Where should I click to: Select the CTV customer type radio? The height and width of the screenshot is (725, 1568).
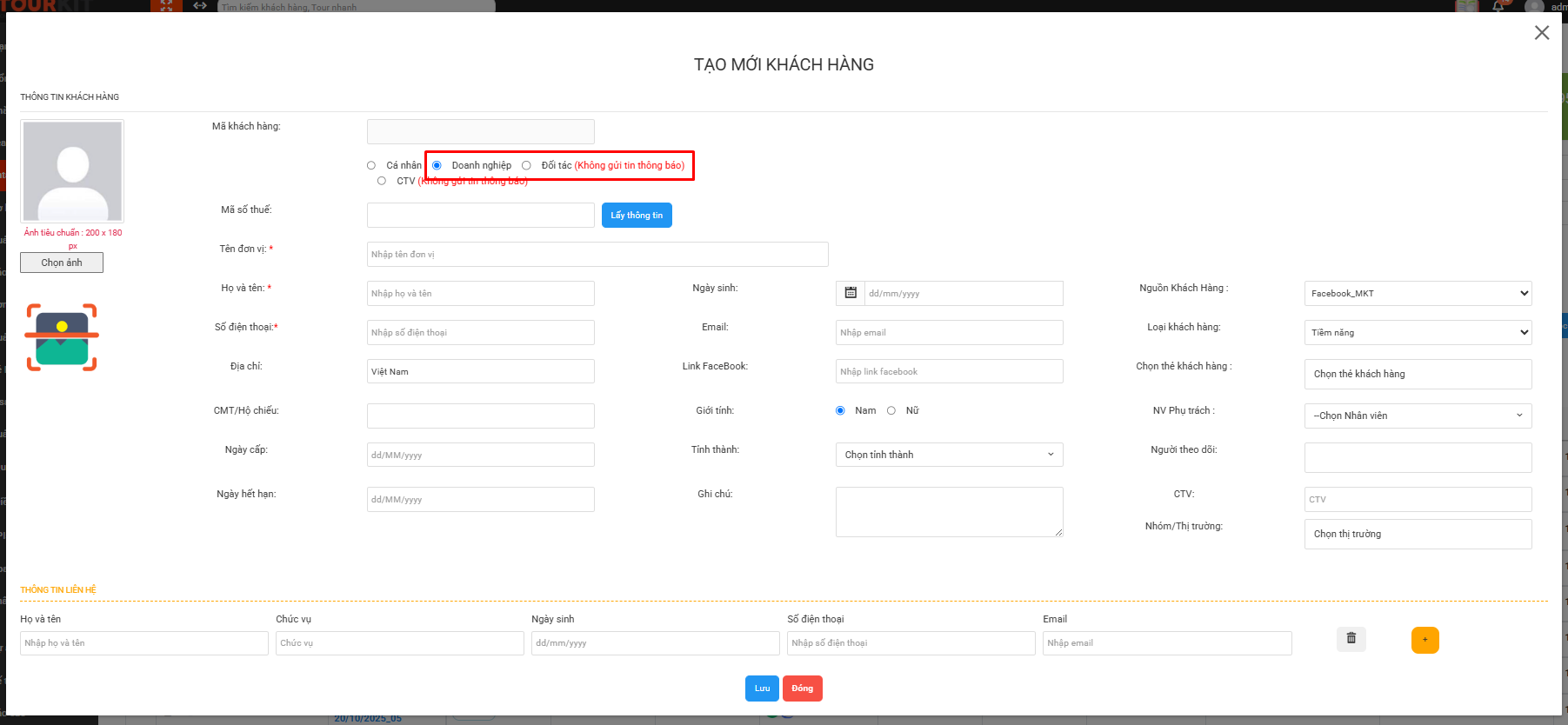tap(382, 181)
